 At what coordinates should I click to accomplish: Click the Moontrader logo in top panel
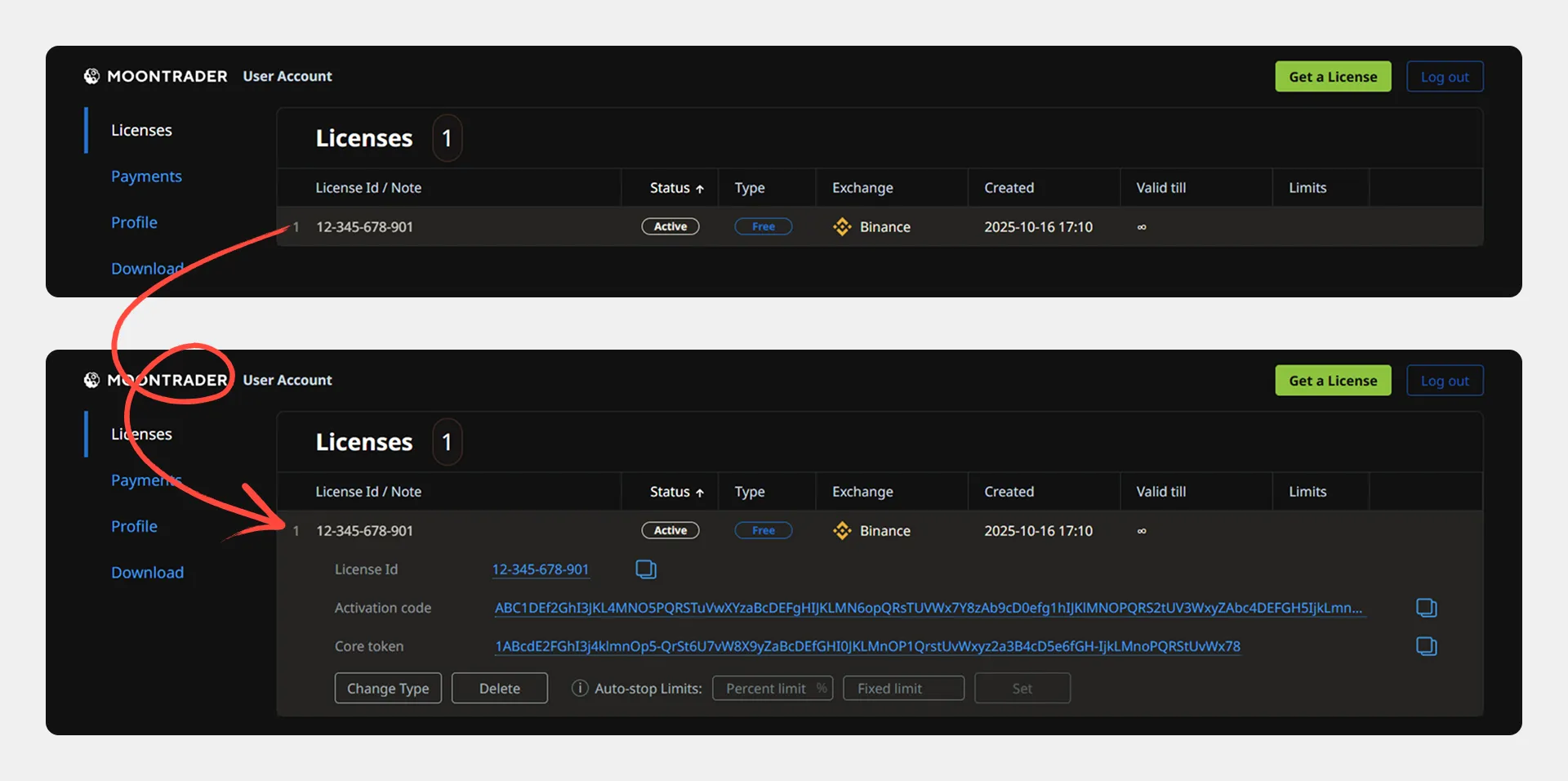(x=91, y=76)
